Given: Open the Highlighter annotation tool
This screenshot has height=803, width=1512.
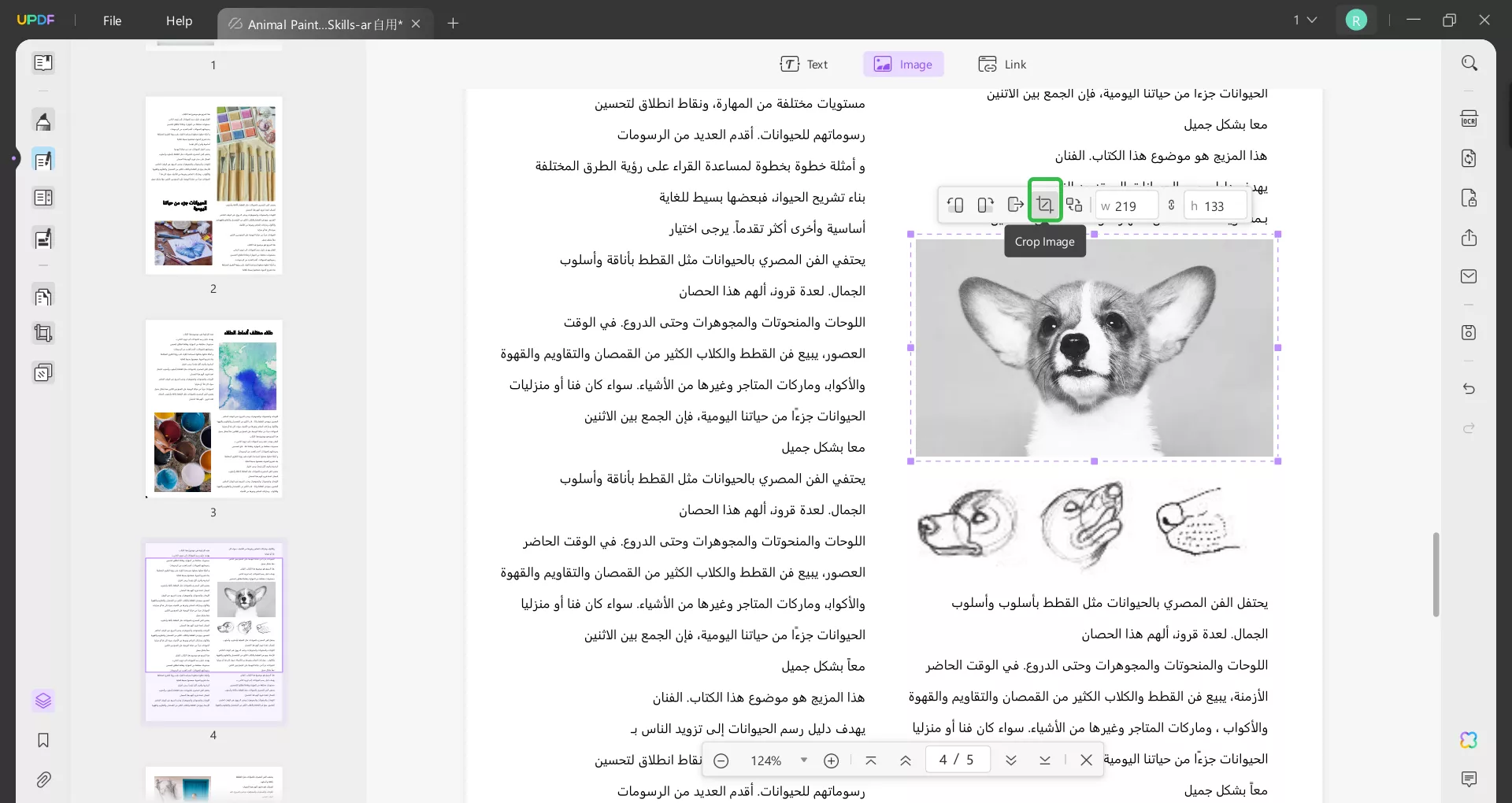Looking at the screenshot, I should coord(43,120).
